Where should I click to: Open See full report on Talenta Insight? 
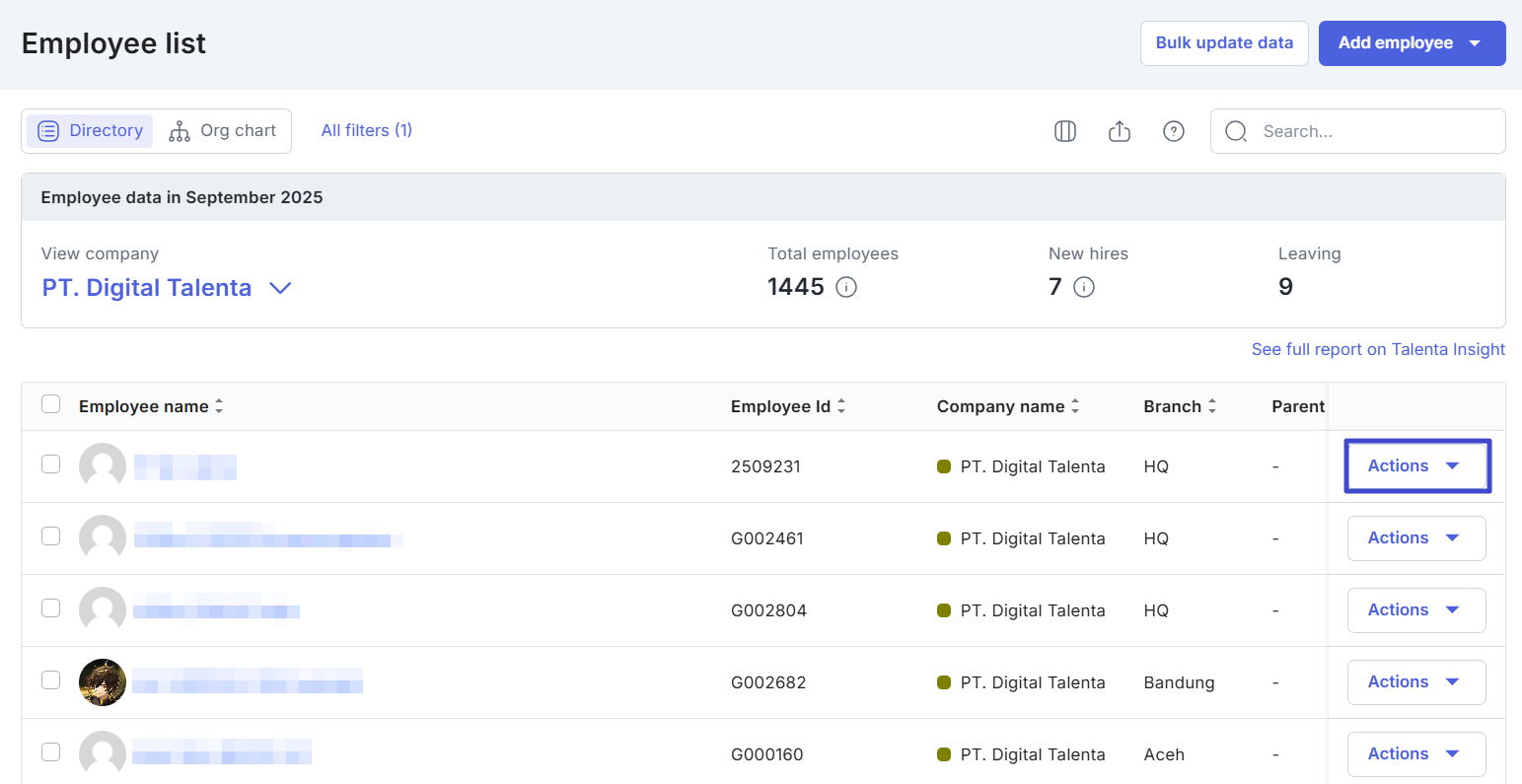[1378, 349]
